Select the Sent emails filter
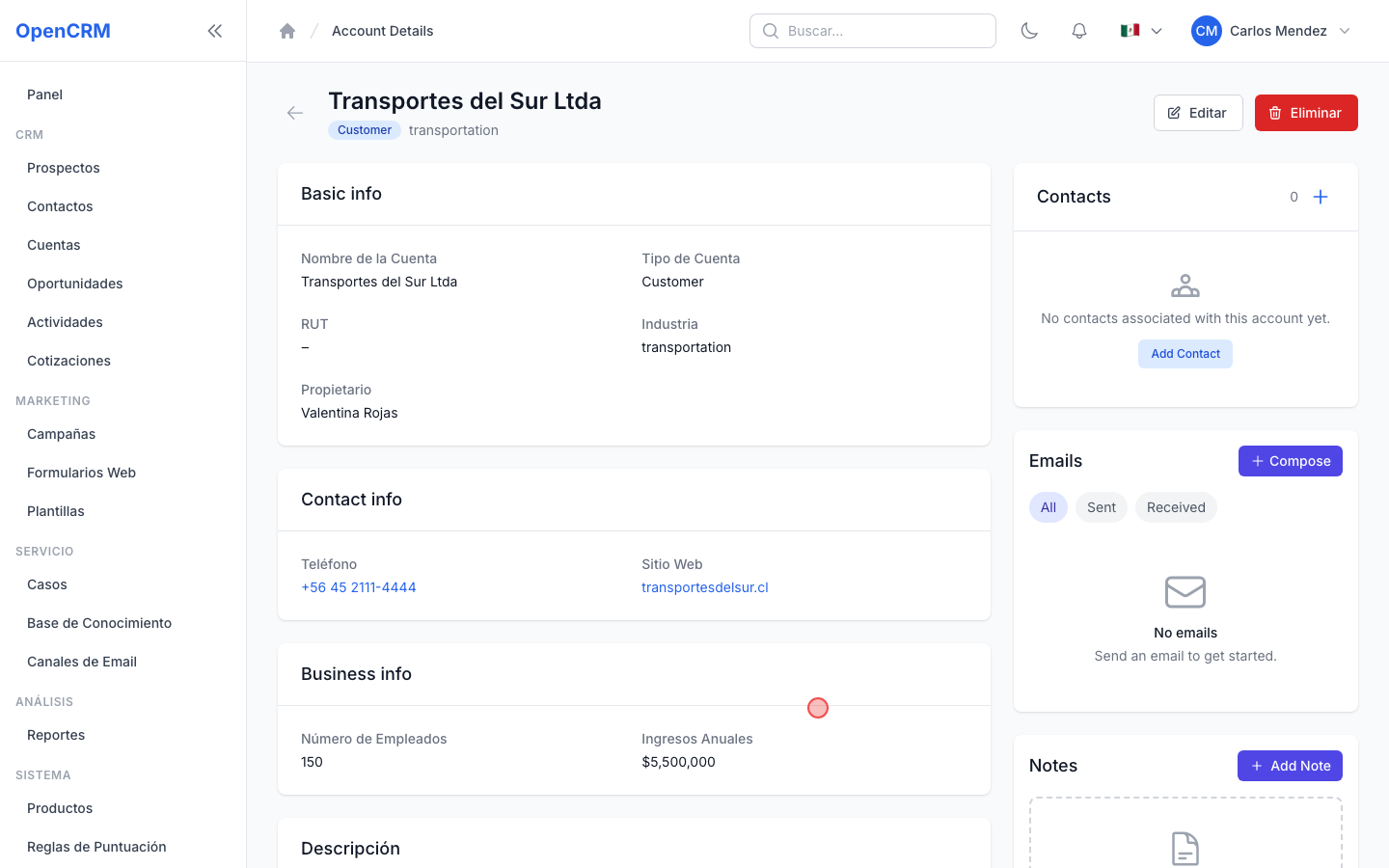1389x868 pixels. (x=1102, y=507)
